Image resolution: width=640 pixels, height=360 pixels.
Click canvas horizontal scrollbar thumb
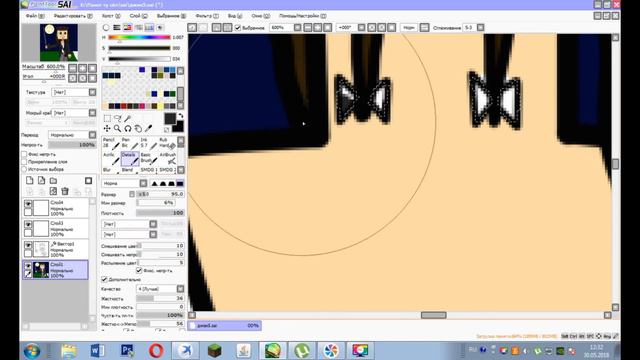click(x=433, y=315)
